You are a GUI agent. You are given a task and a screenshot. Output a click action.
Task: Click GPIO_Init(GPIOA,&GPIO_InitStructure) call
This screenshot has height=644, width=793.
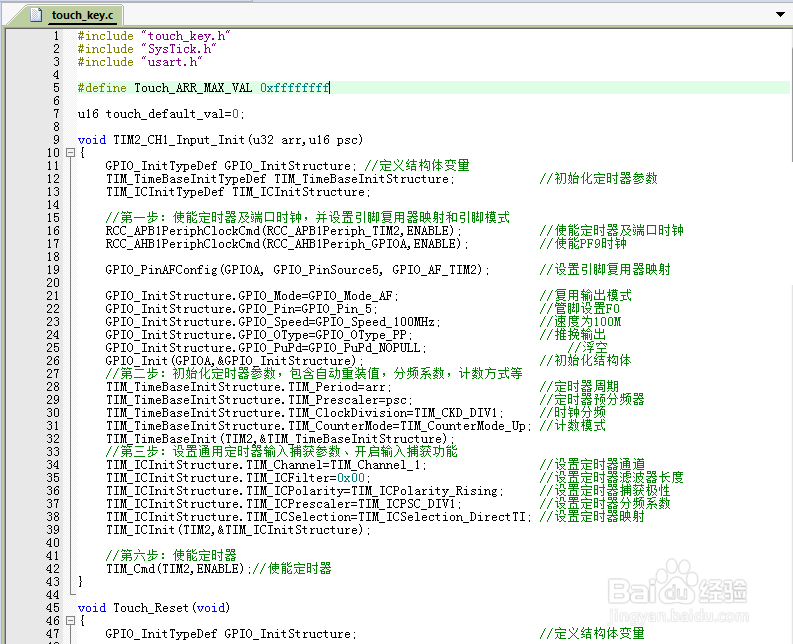234,361
